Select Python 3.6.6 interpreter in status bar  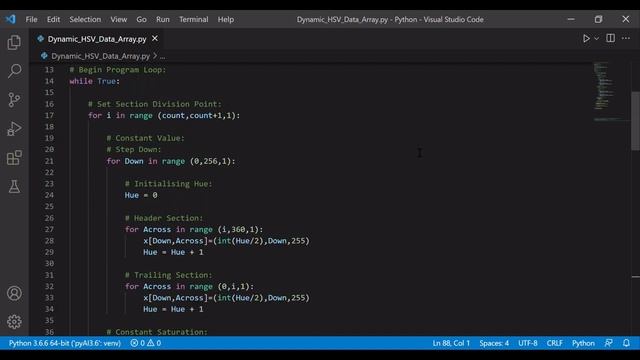click(x=64, y=343)
